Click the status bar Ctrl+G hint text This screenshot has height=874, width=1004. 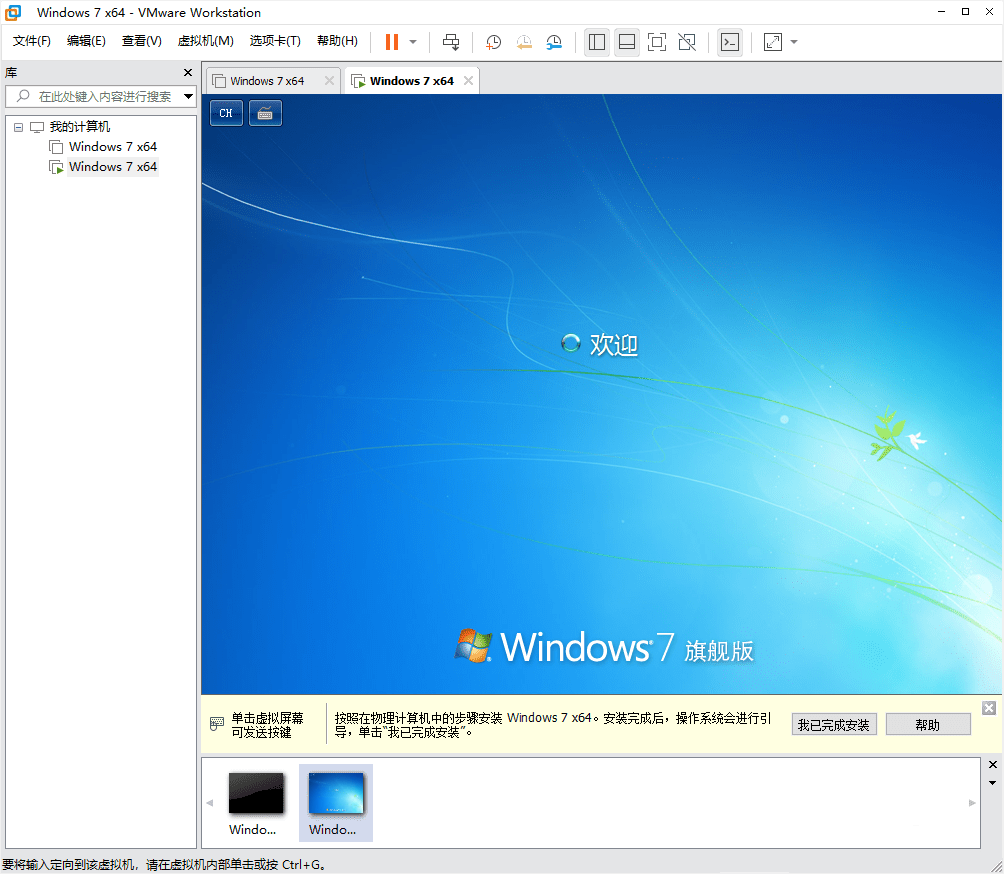click(163, 864)
